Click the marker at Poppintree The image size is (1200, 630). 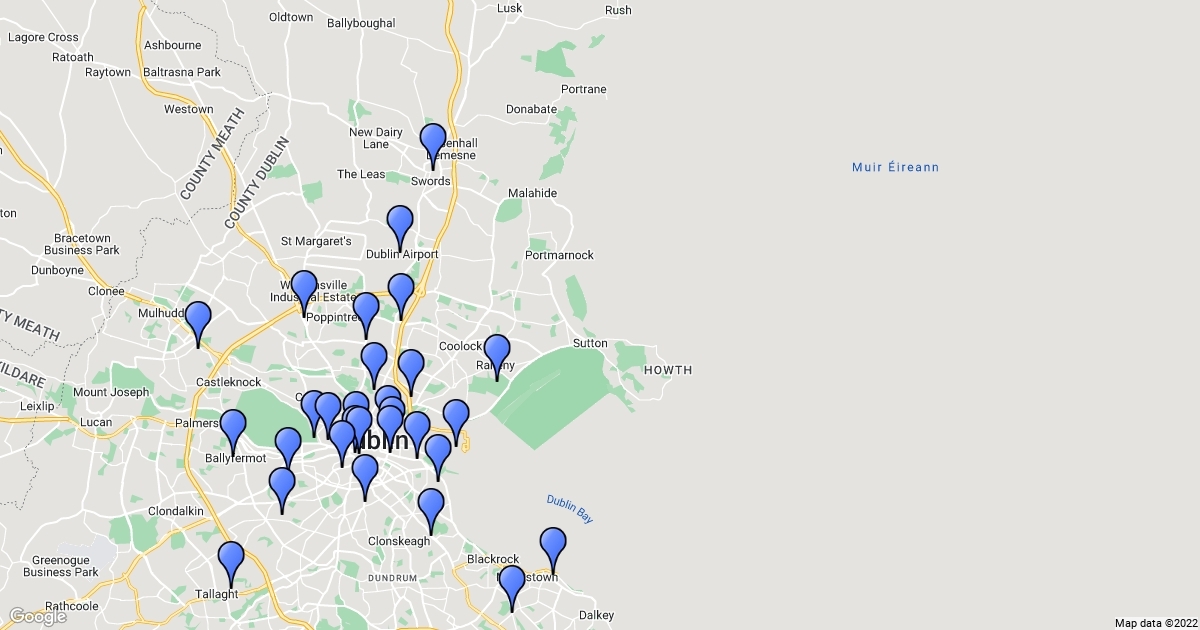pyautogui.click(x=366, y=312)
